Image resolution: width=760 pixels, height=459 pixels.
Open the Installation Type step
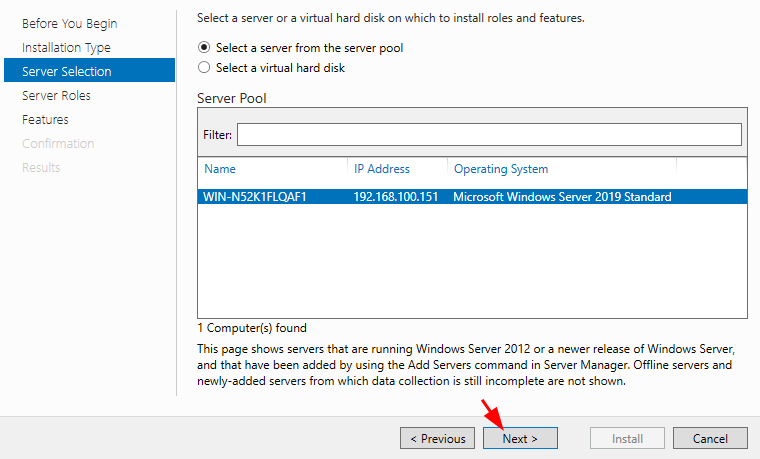pos(66,47)
